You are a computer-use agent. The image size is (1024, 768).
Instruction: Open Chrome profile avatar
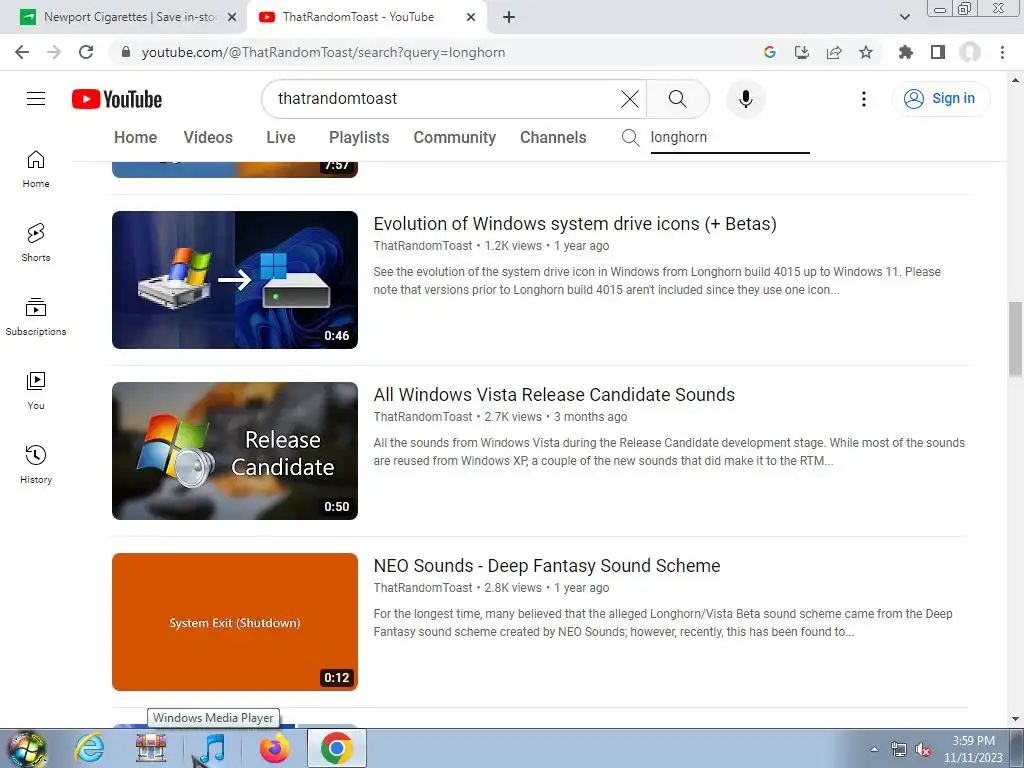[970, 52]
